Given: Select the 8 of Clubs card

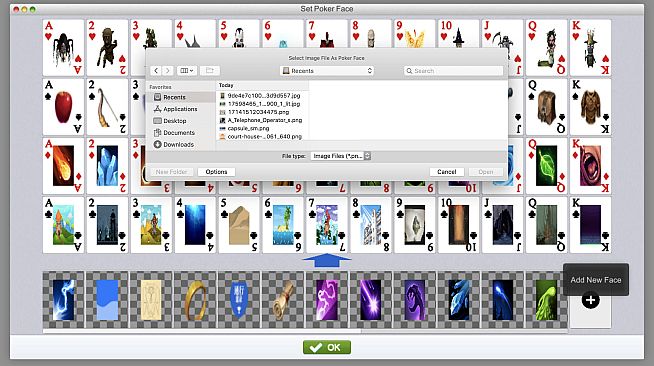Looking at the screenshot, I should pos(371,225).
